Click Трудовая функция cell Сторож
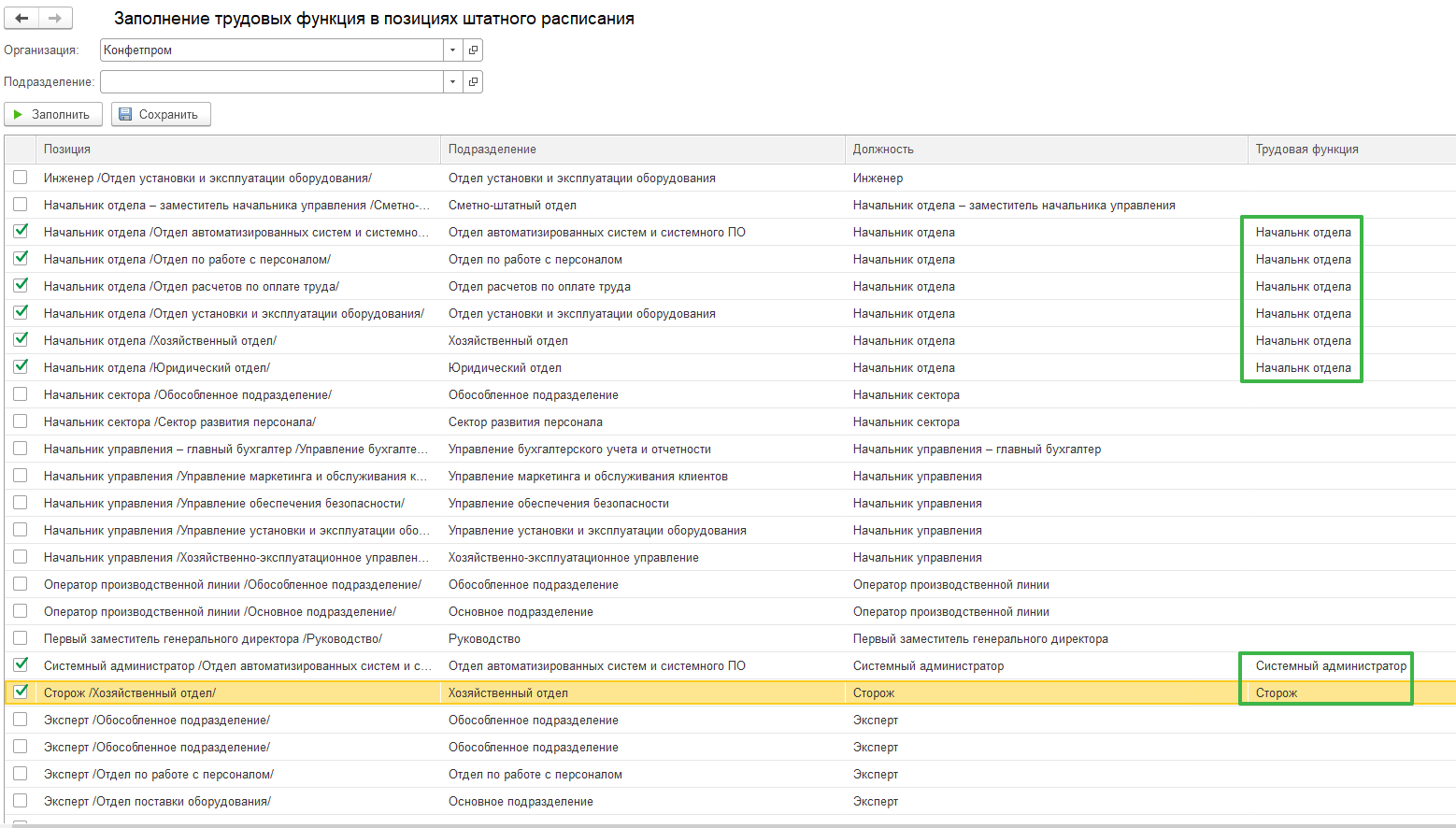The image size is (1456, 828). pos(1277,693)
